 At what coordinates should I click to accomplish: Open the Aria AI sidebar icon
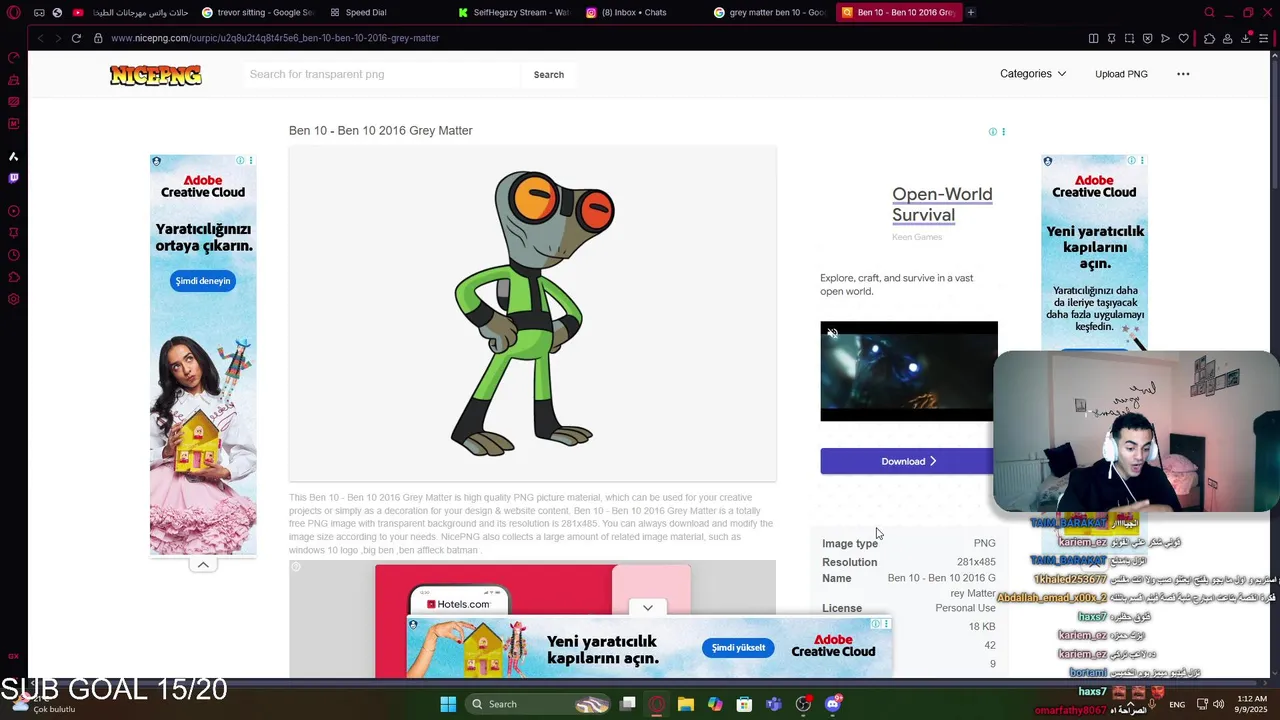point(13,156)
